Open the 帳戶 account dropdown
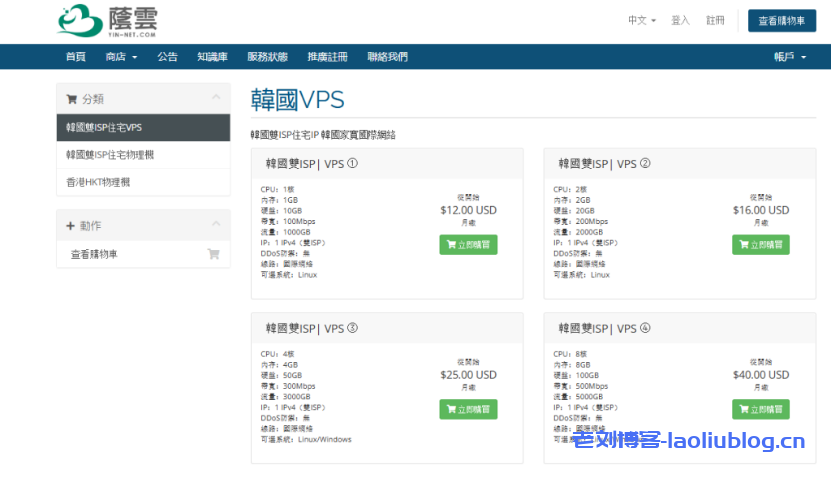The height and width of the screenshot is (478, 831). 789,57
